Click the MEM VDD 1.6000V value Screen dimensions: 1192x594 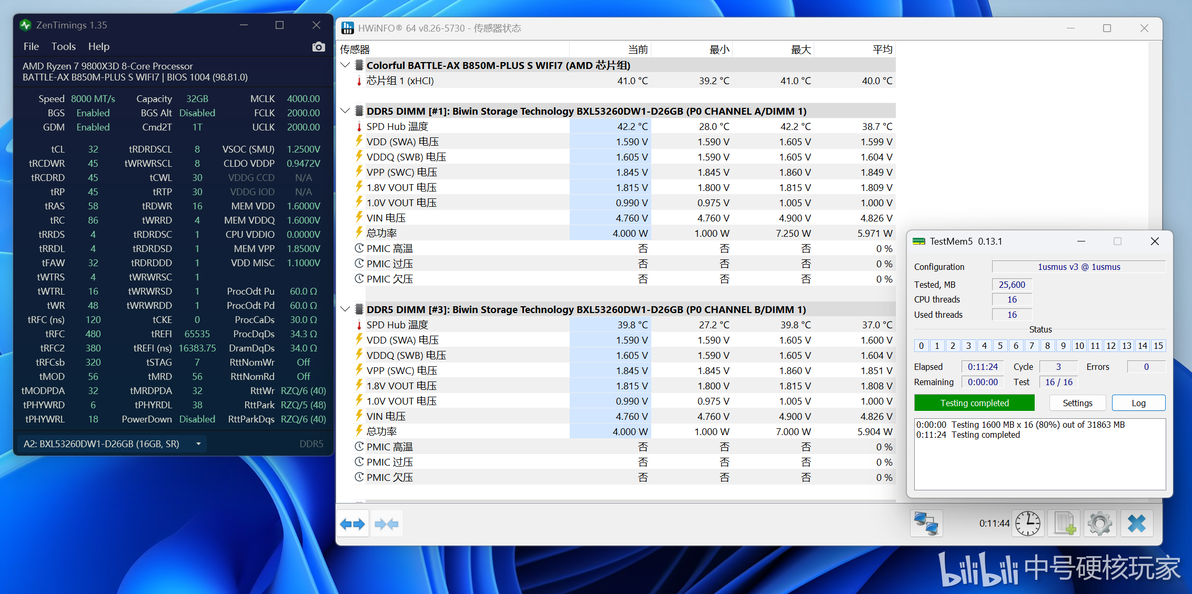303,206
